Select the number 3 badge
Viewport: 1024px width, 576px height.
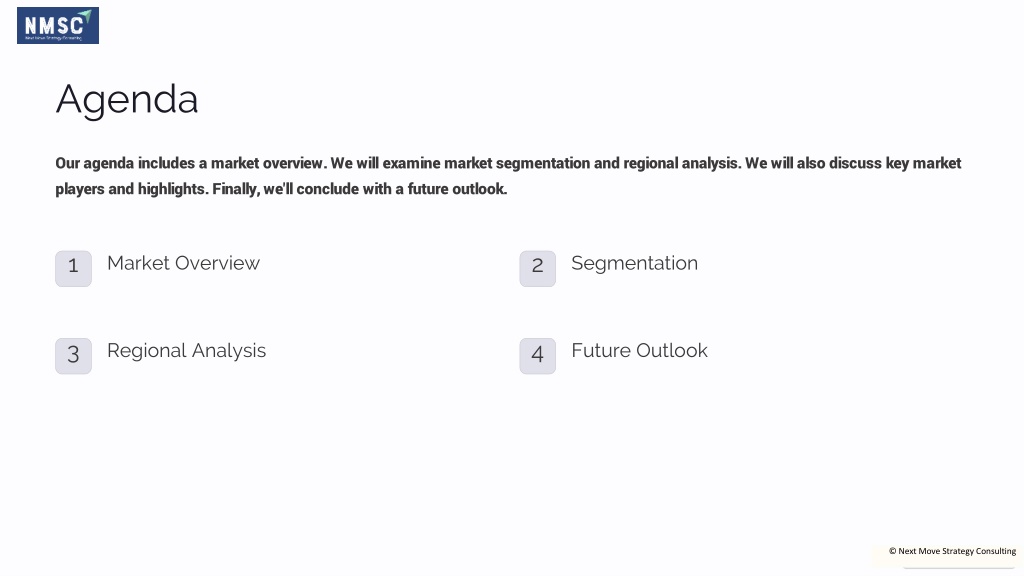coord(73,356)
